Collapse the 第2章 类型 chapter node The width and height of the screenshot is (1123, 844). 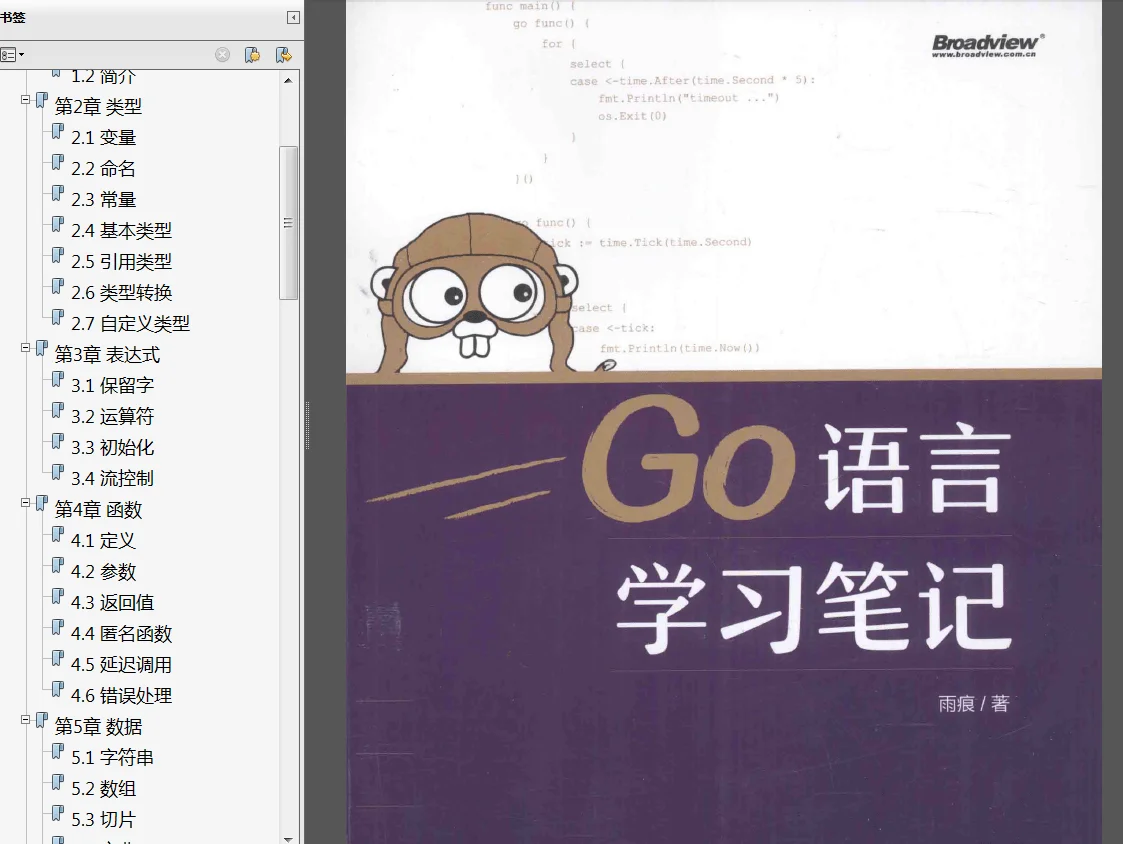26,100
